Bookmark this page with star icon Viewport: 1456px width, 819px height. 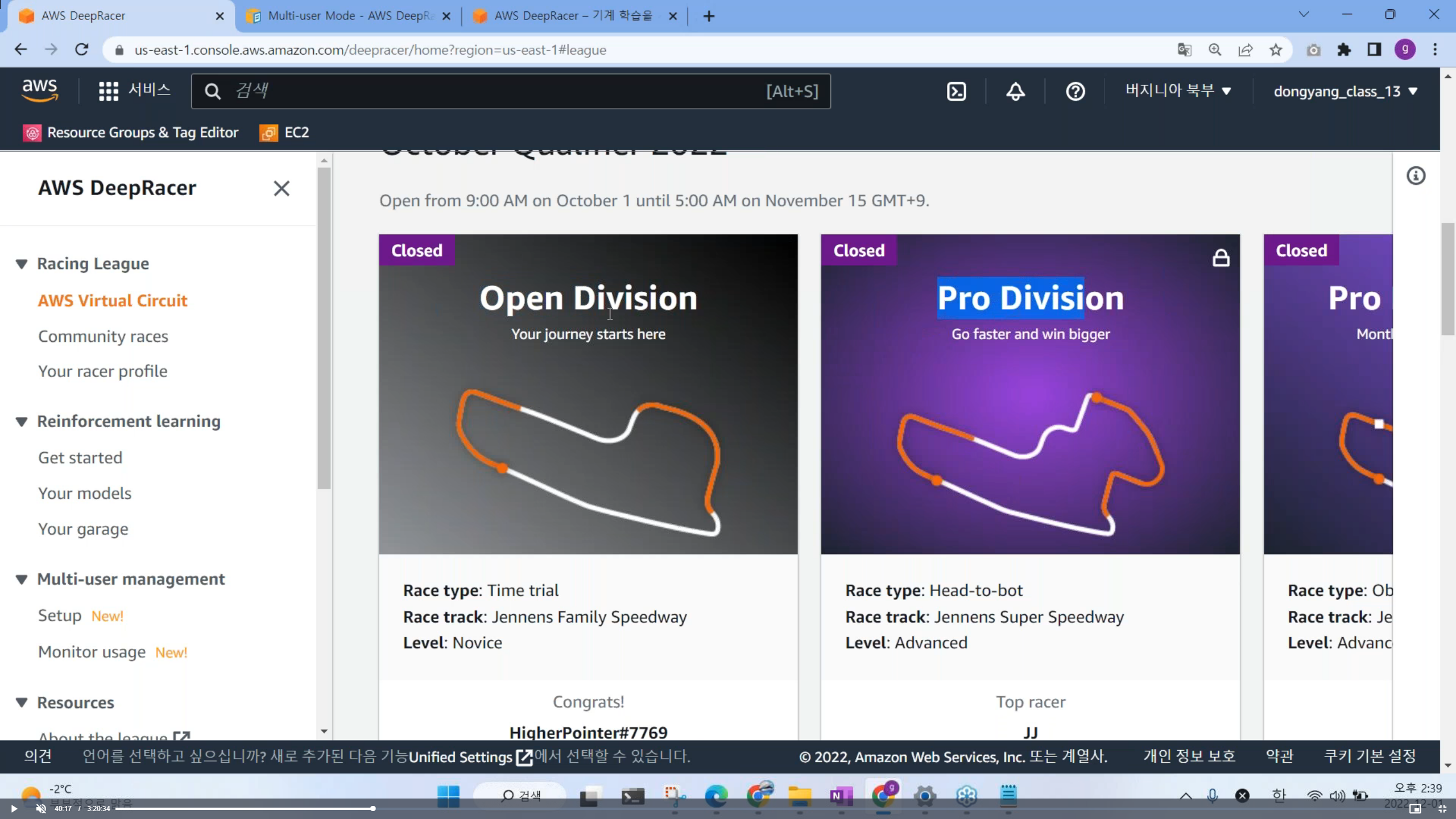point(1276,50)
